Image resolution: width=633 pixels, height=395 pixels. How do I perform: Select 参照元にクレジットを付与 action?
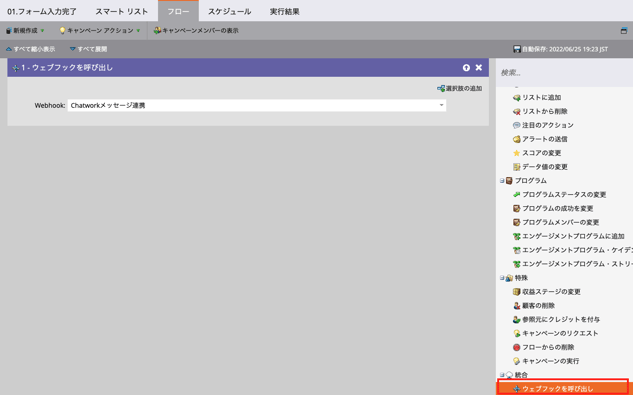click(x=556, y=319)
